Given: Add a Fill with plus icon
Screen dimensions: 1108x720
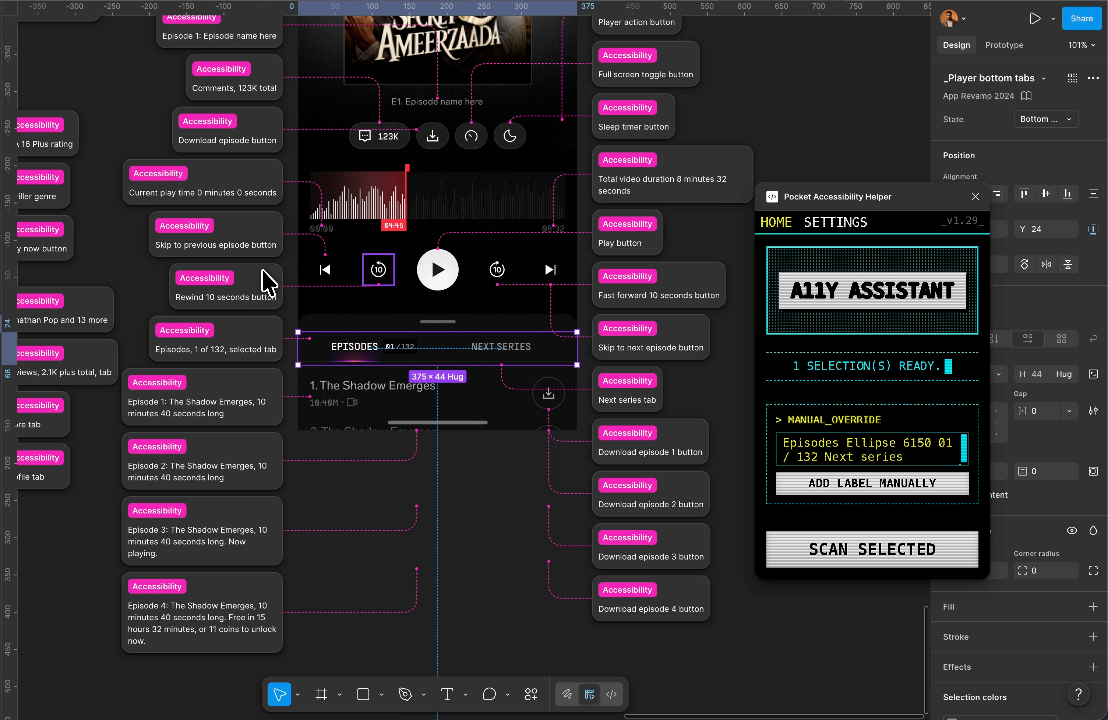Looking at the screenshot, I should coord(1093,607).
